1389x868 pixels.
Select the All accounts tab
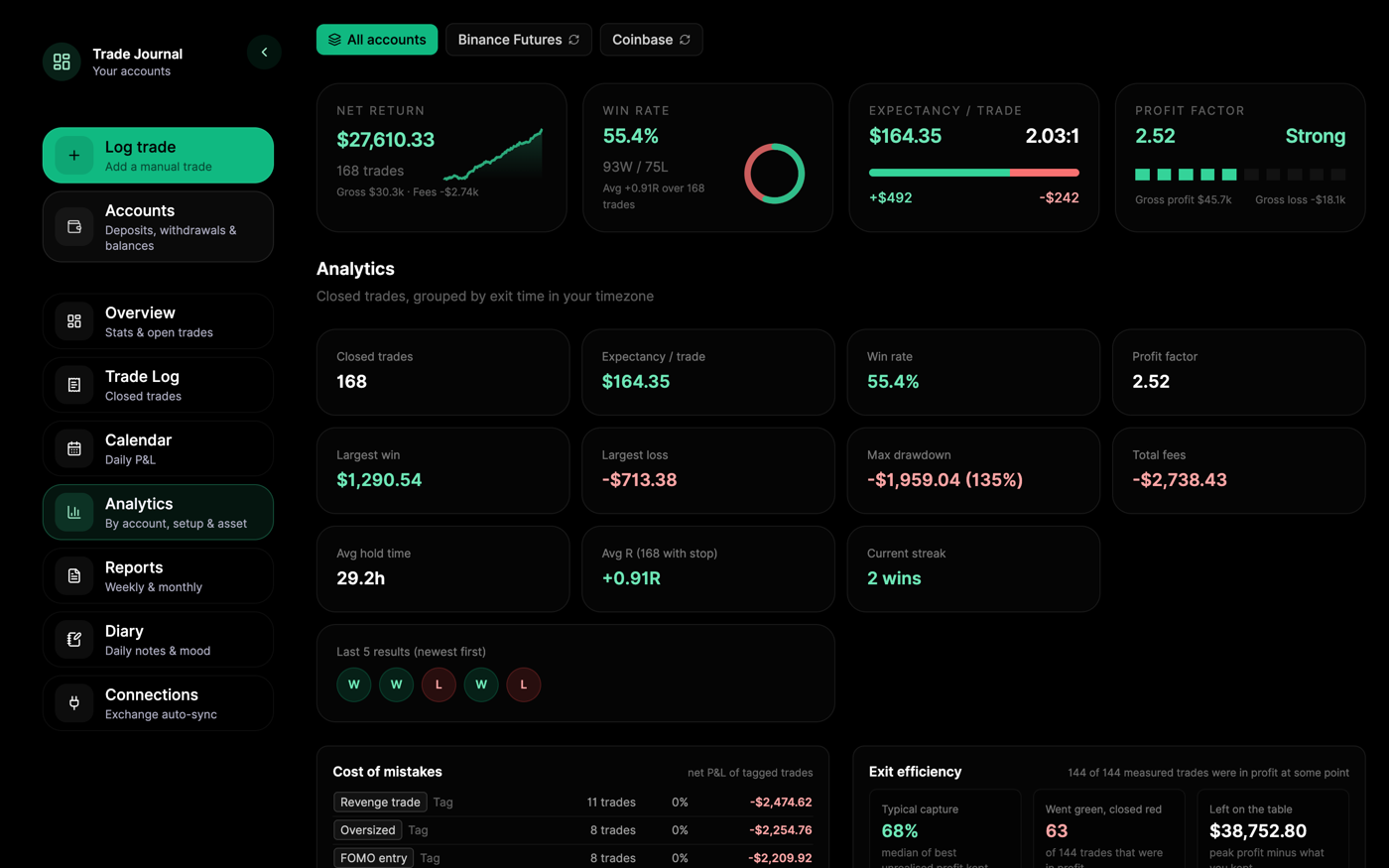377,40
